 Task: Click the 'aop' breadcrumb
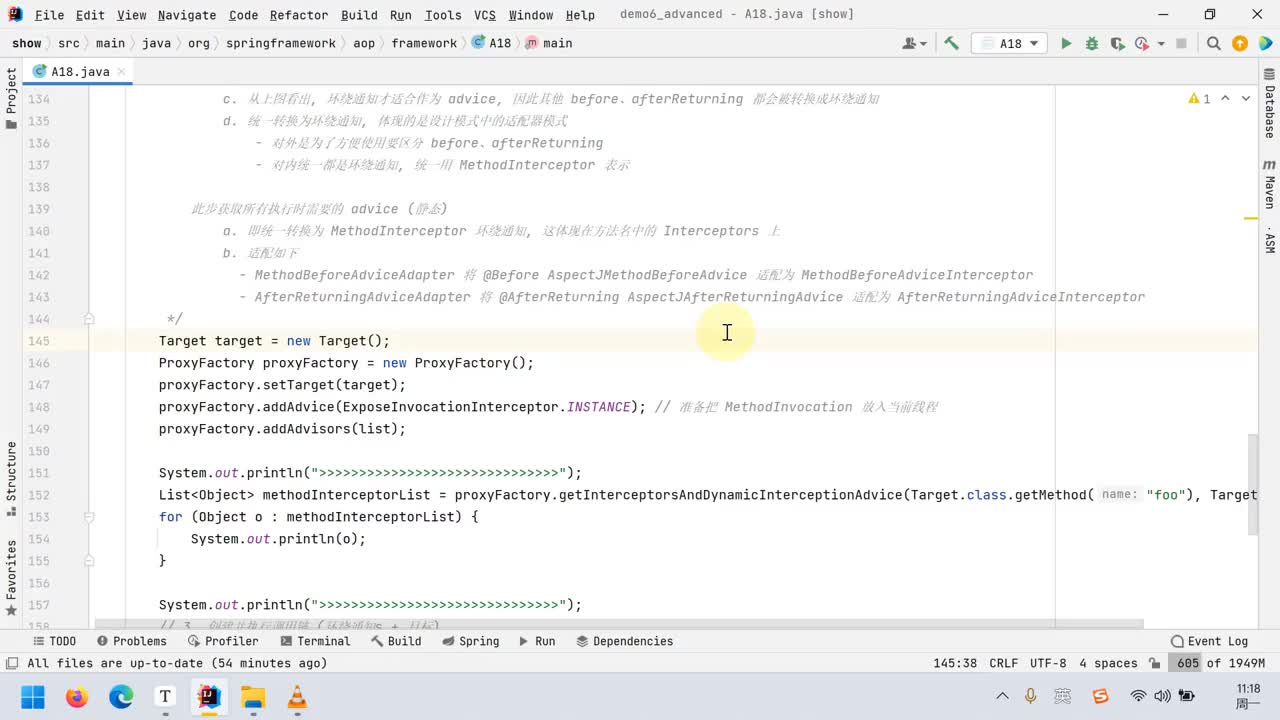coord(364,43)
